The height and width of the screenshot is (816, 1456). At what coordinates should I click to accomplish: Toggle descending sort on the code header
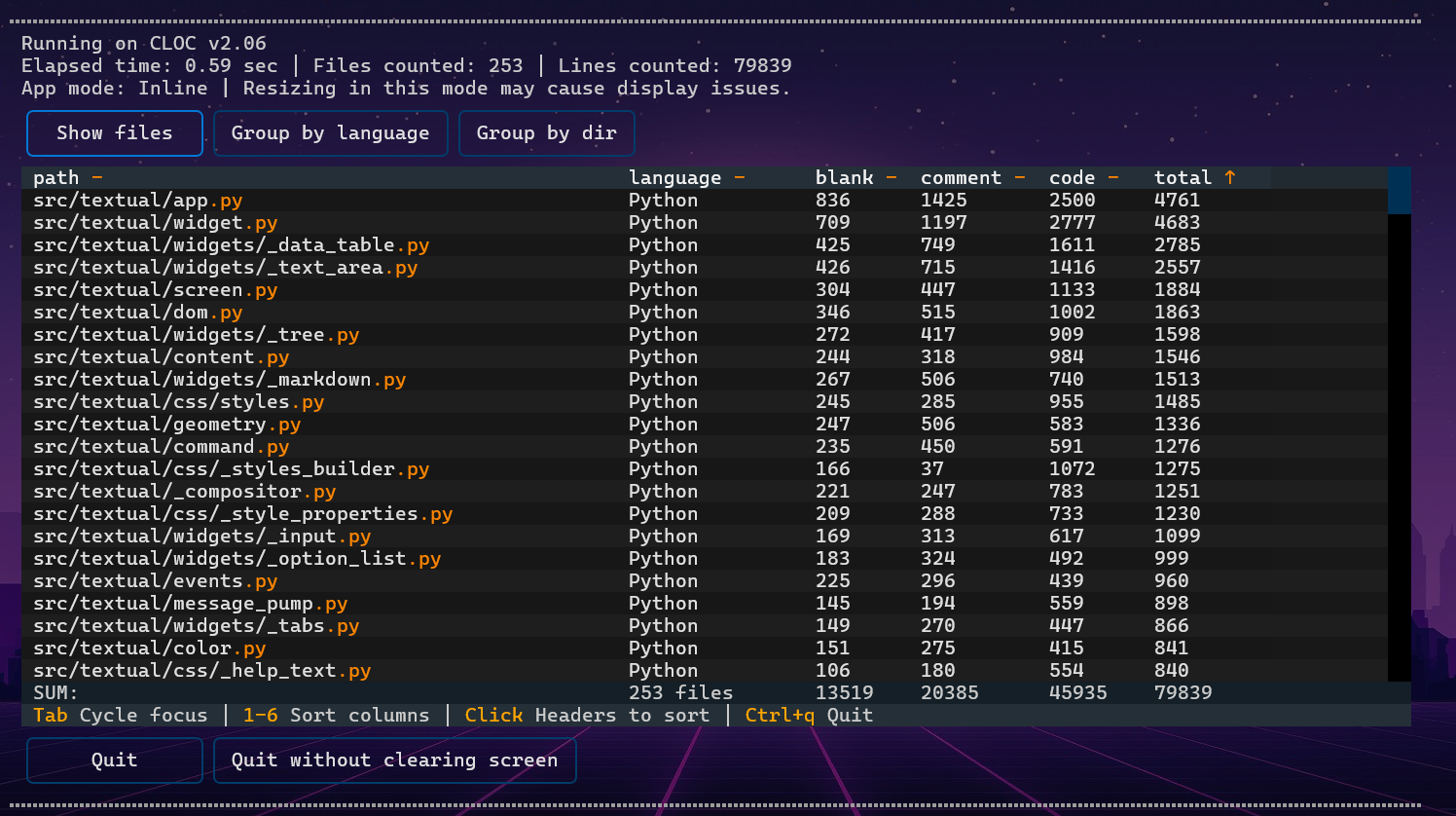[x=1072, y=177]
